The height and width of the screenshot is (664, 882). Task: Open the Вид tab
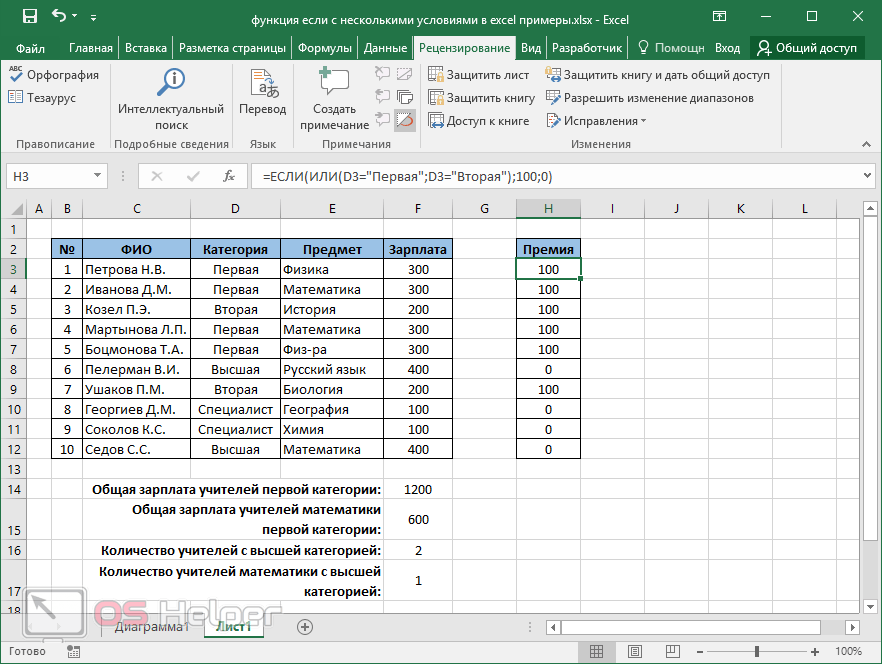click(x=530, y=48)
